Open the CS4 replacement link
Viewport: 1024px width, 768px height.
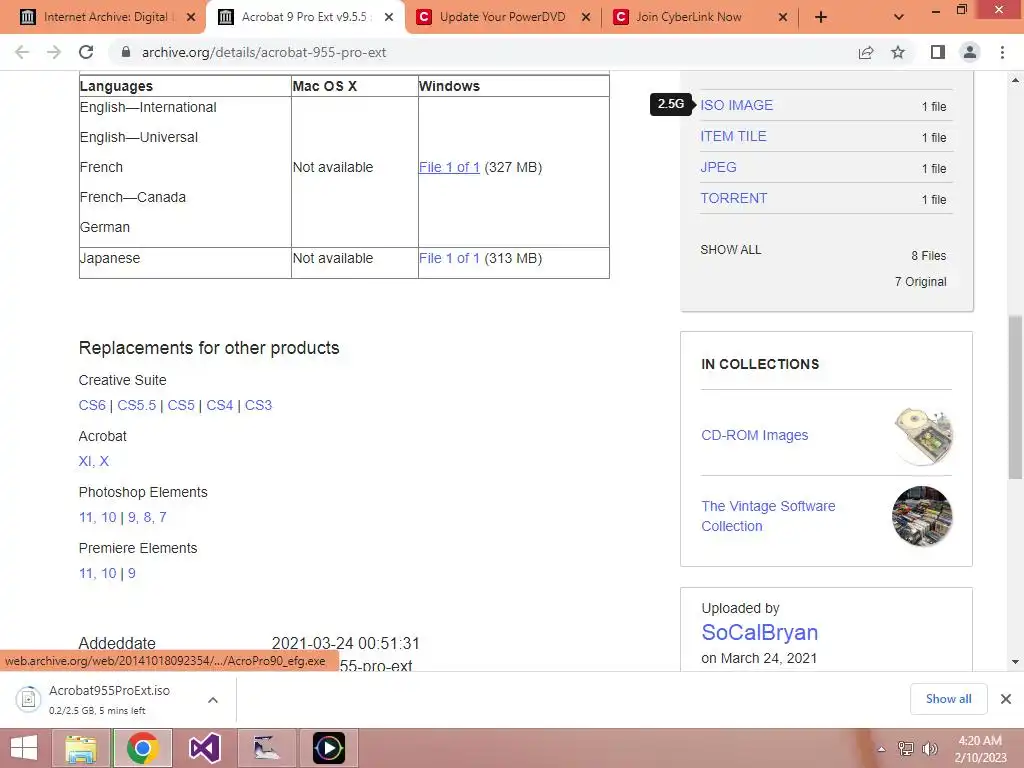coord(219,405)
